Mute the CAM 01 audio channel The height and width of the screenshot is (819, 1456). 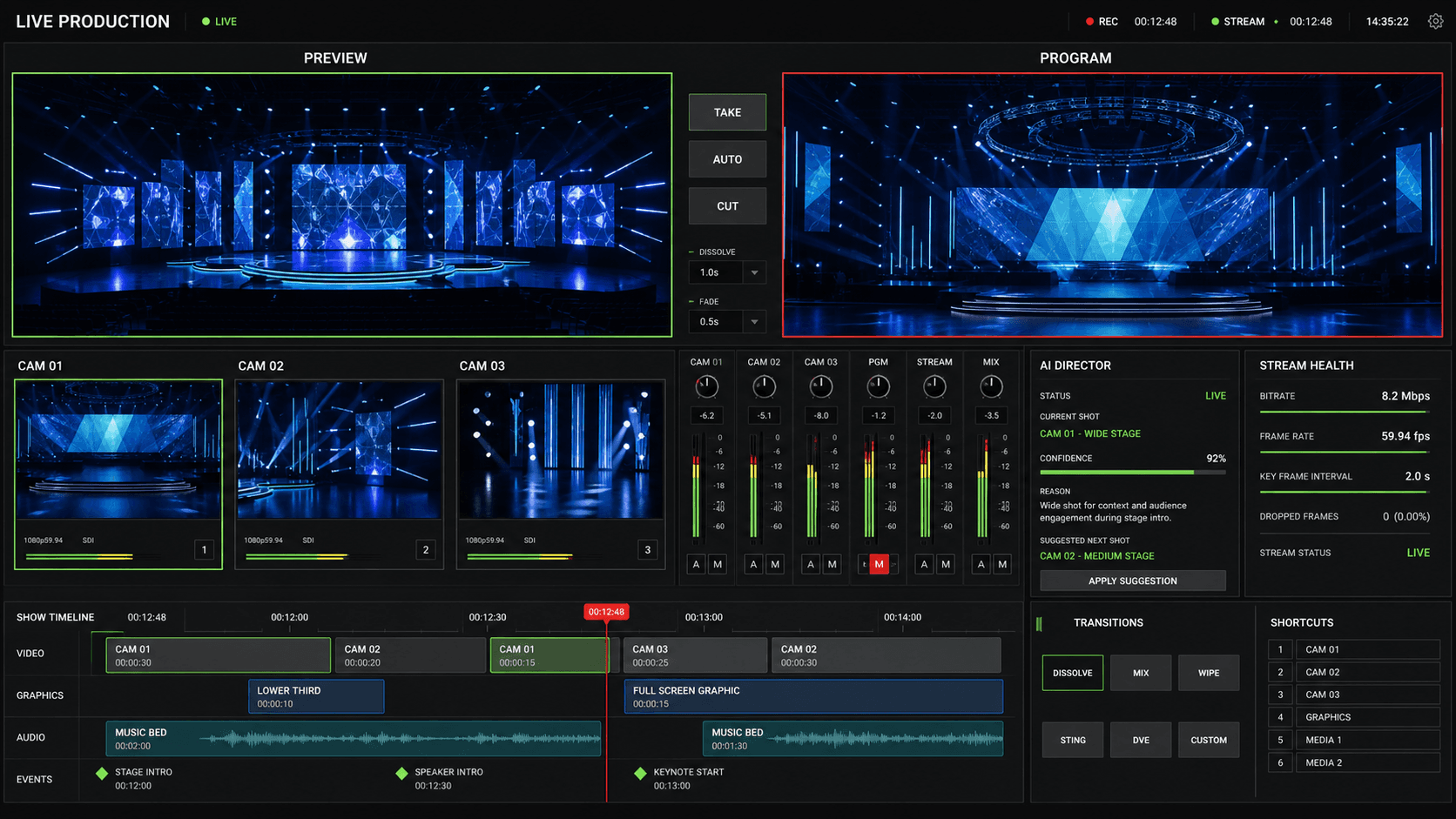pos(718,564)
